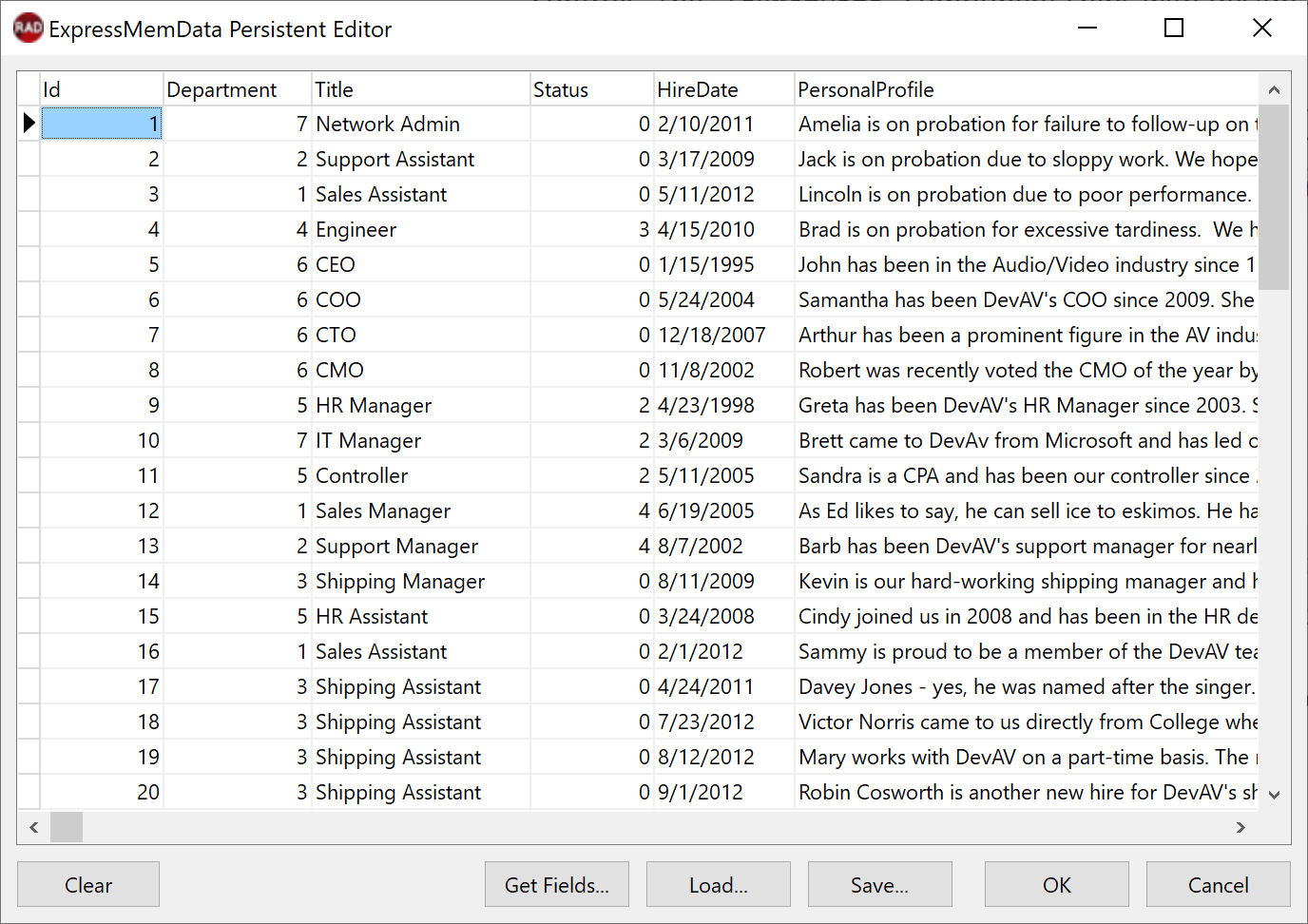Select the Title cell containing CEO
This screenshot has width=1308, height=924.
(421, 265)
